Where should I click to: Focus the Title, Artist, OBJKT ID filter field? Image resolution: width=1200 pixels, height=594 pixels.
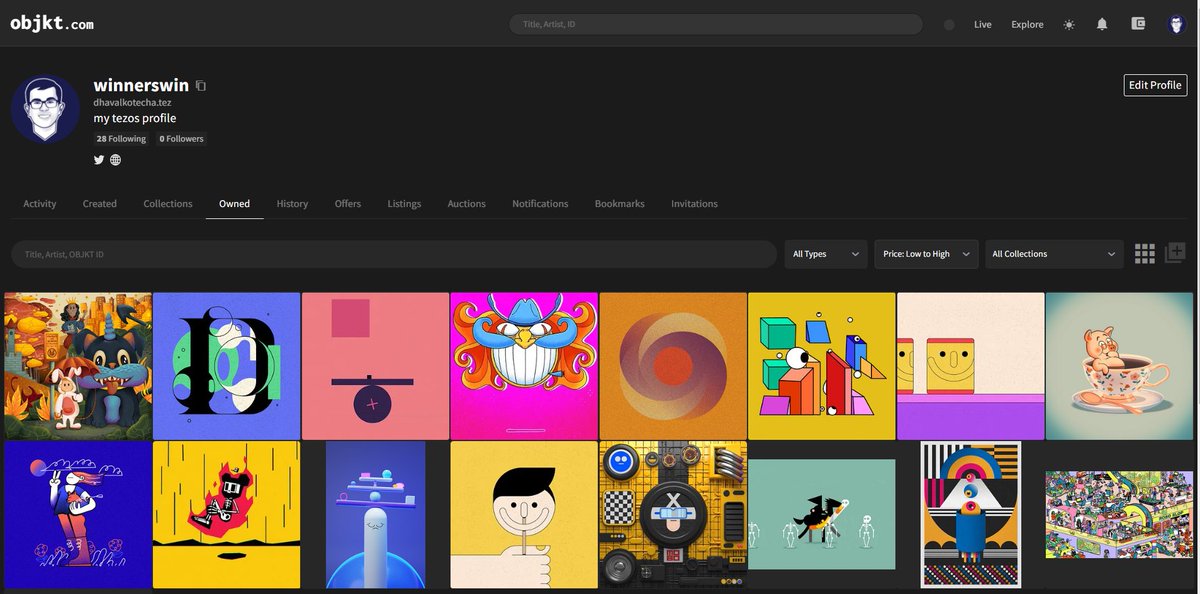(x=394, y=254)
